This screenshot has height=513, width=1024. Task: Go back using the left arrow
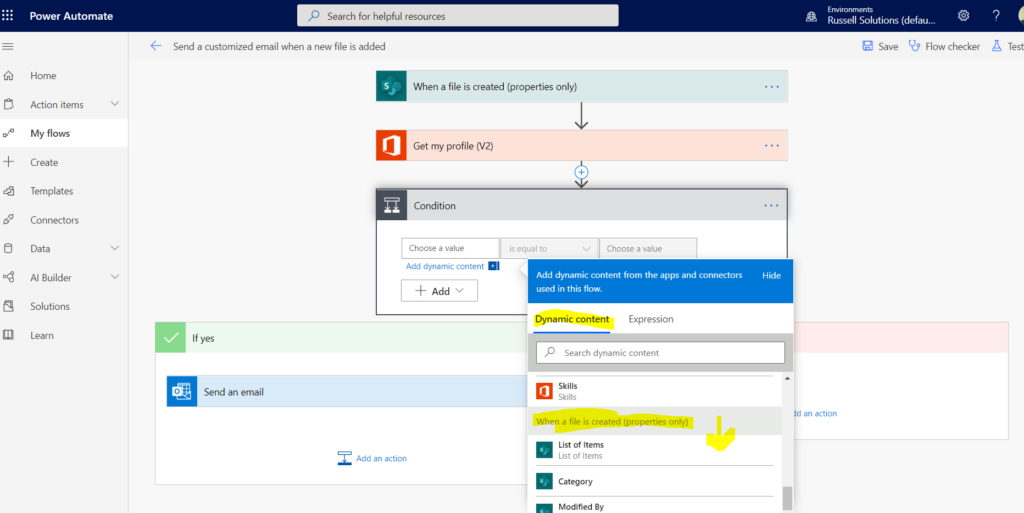coord(155,46)
